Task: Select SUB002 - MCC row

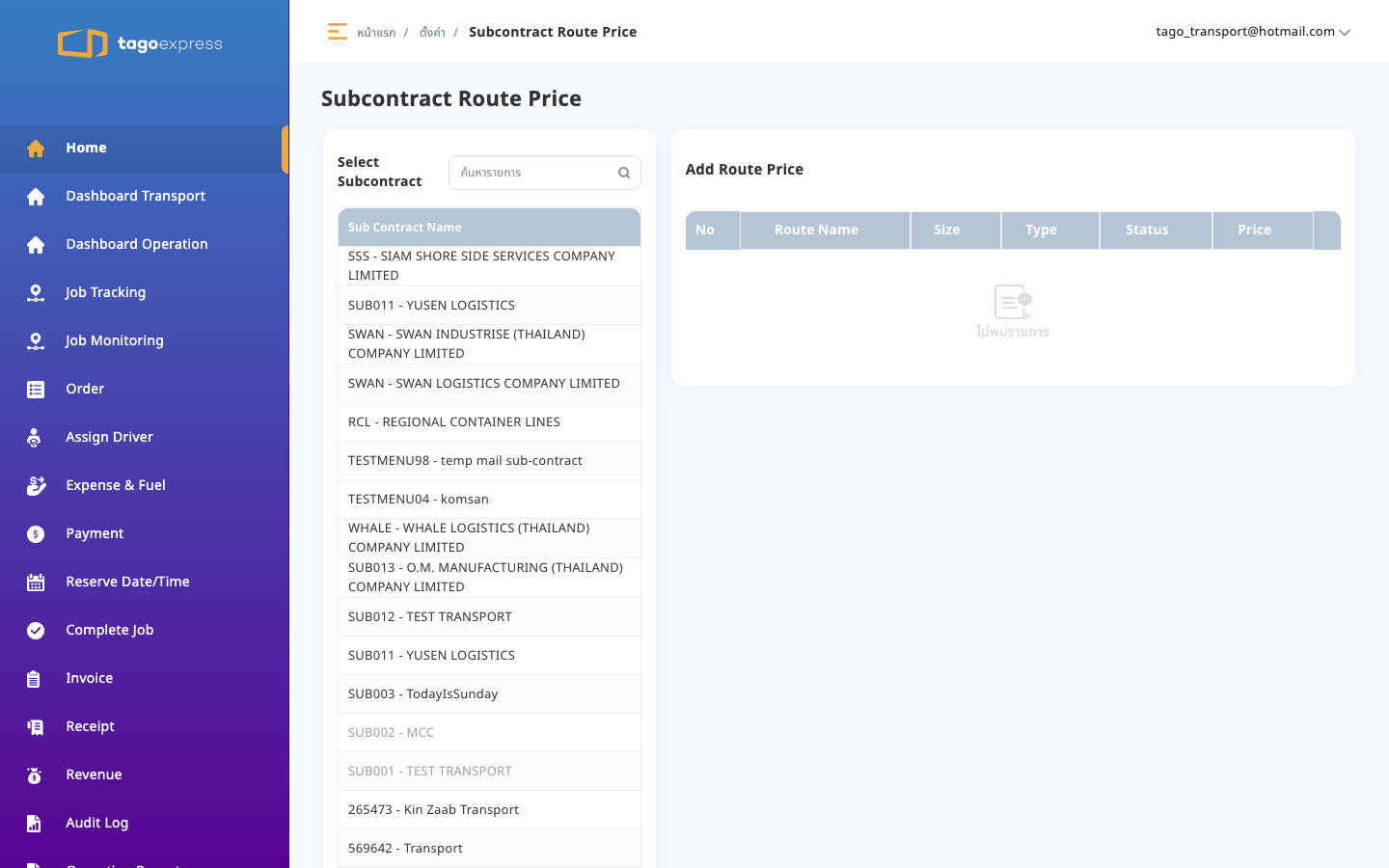Action: [x=489, y=733]
